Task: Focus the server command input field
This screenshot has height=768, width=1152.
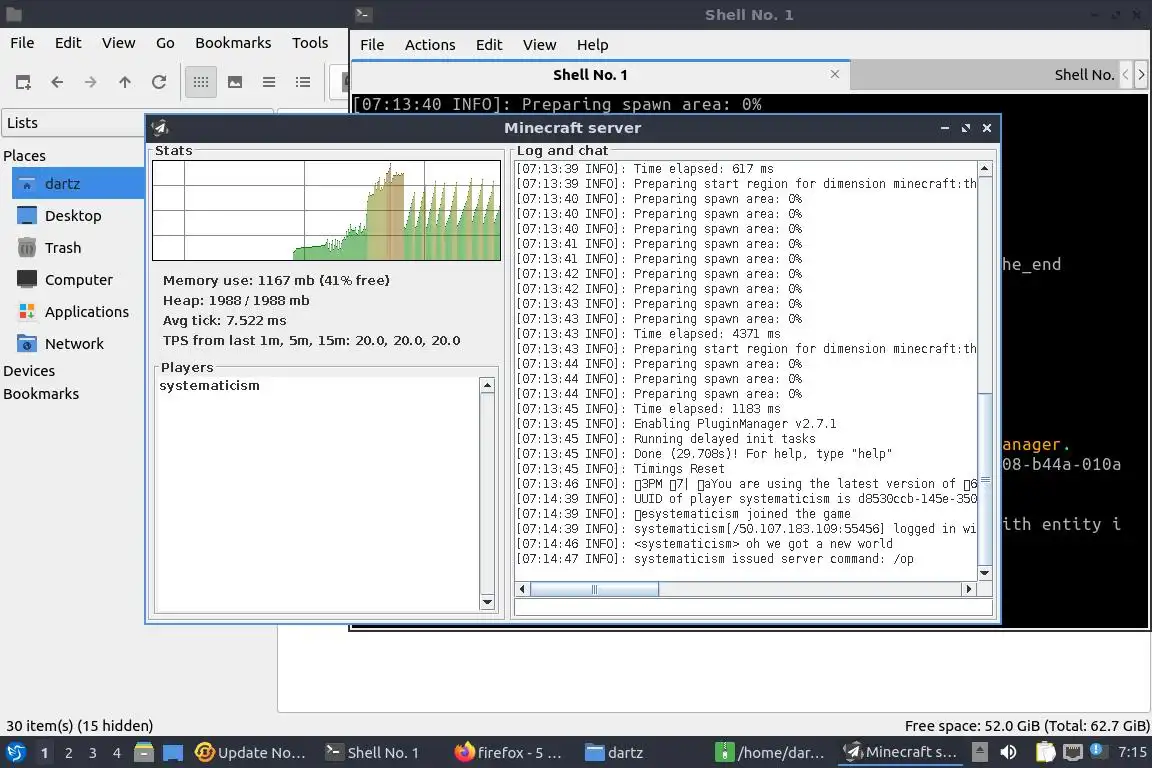Action: coord(754,607)
